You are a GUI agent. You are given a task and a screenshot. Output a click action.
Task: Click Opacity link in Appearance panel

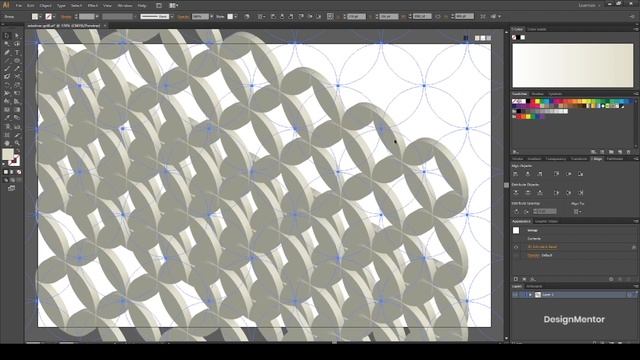(x=533, y=256)
